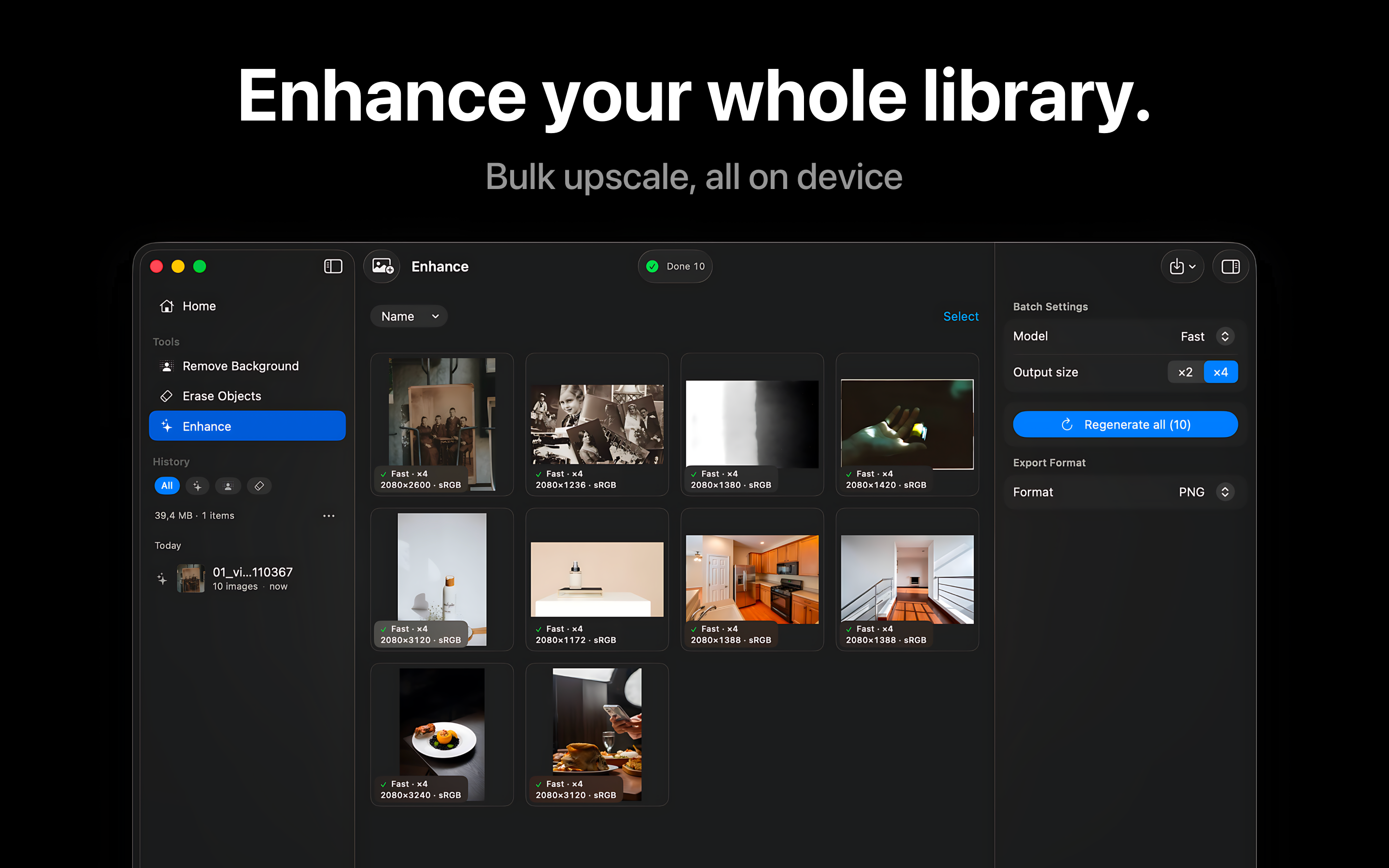This screenshot has height=868, width=1389.
Task: Open the 2080×2600 vintage group photo
Action: pyautogui.click(x=442, y=424)
